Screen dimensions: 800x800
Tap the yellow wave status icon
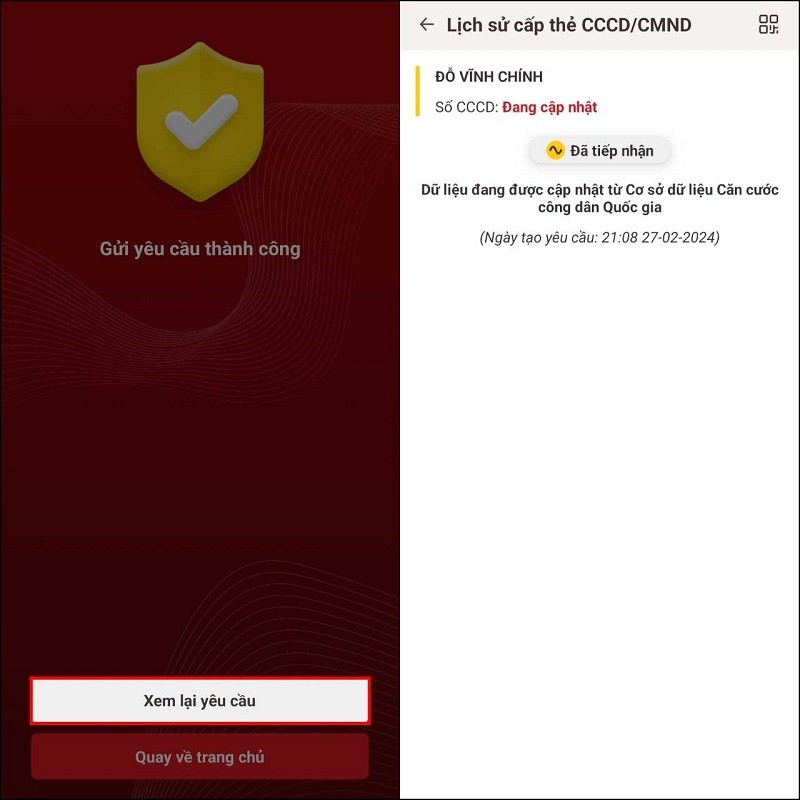(x=555, y=151)
